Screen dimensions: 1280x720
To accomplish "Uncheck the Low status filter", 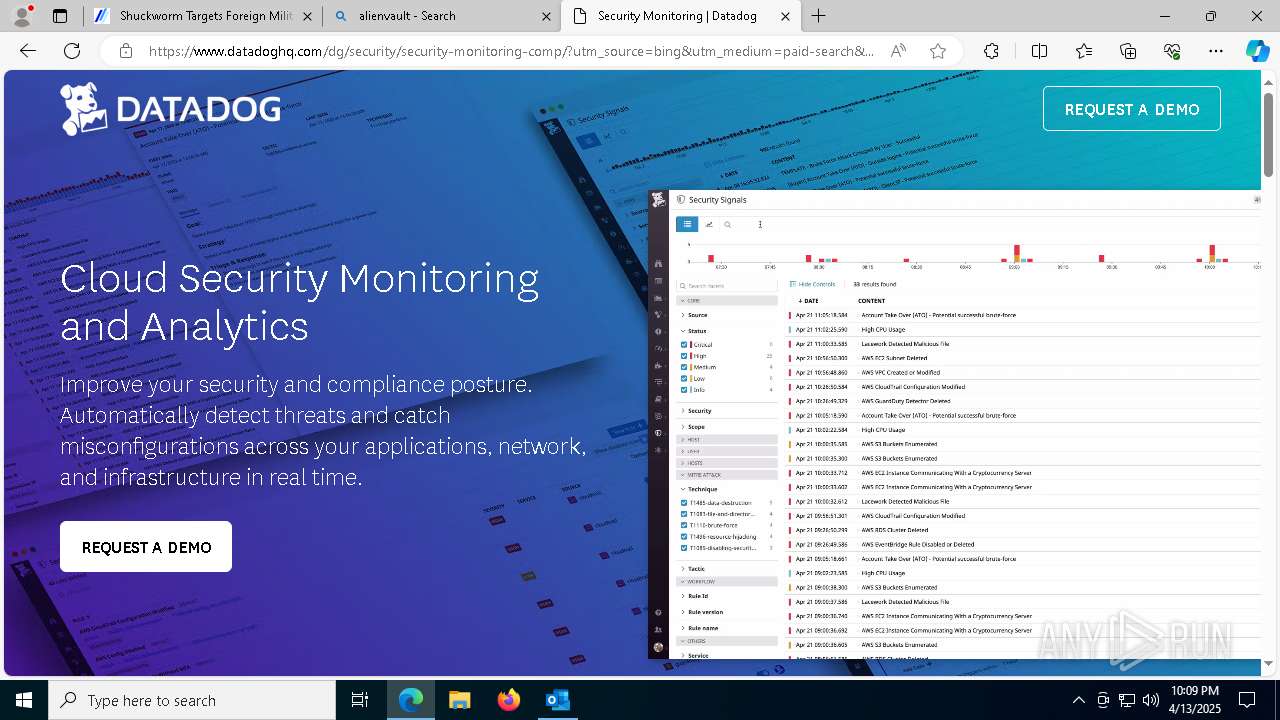I will point(684,379).
